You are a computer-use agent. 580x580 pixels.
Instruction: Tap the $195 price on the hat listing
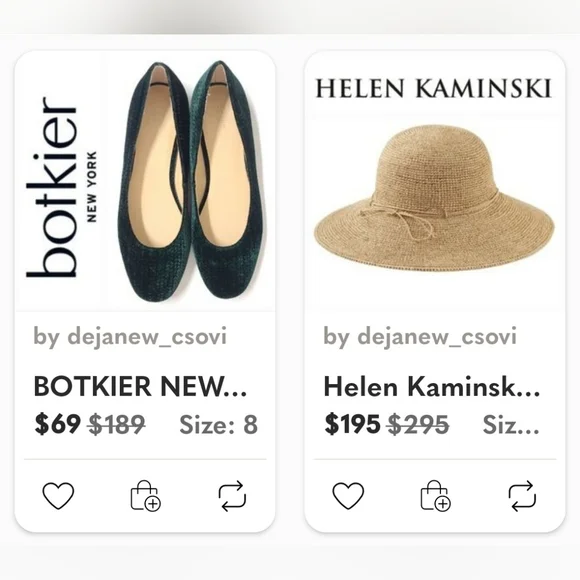(x=352, y=424)
